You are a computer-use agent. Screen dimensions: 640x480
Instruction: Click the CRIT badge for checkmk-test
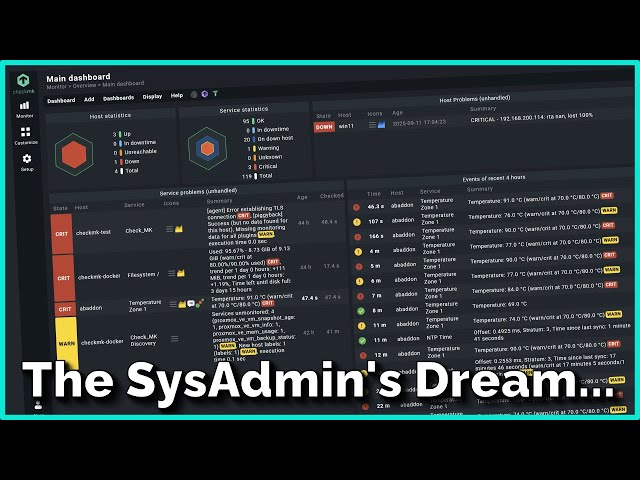[62, 234]
